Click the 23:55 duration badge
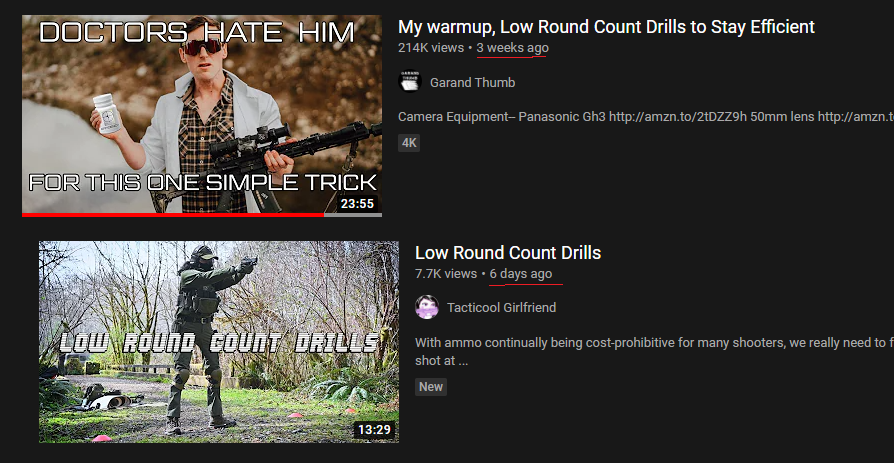Viewport: 894px width, 463px height. 357,204
